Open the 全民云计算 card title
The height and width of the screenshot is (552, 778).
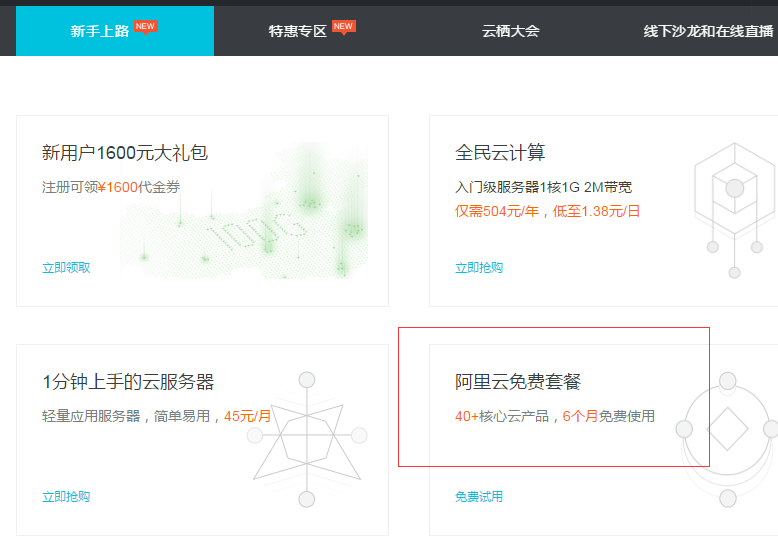(x=500, y=152)
